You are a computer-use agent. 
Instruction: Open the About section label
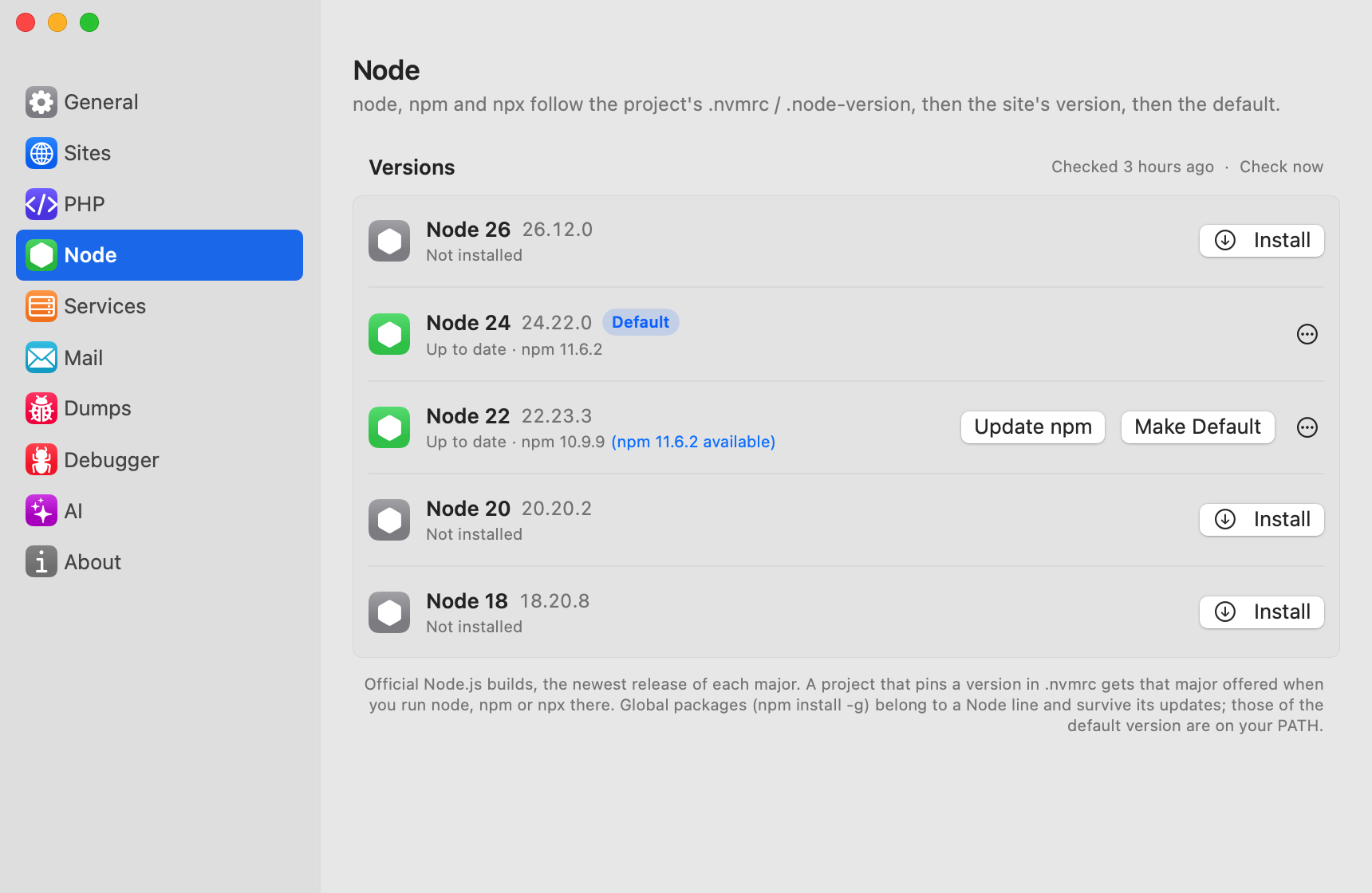coord(93,562)
